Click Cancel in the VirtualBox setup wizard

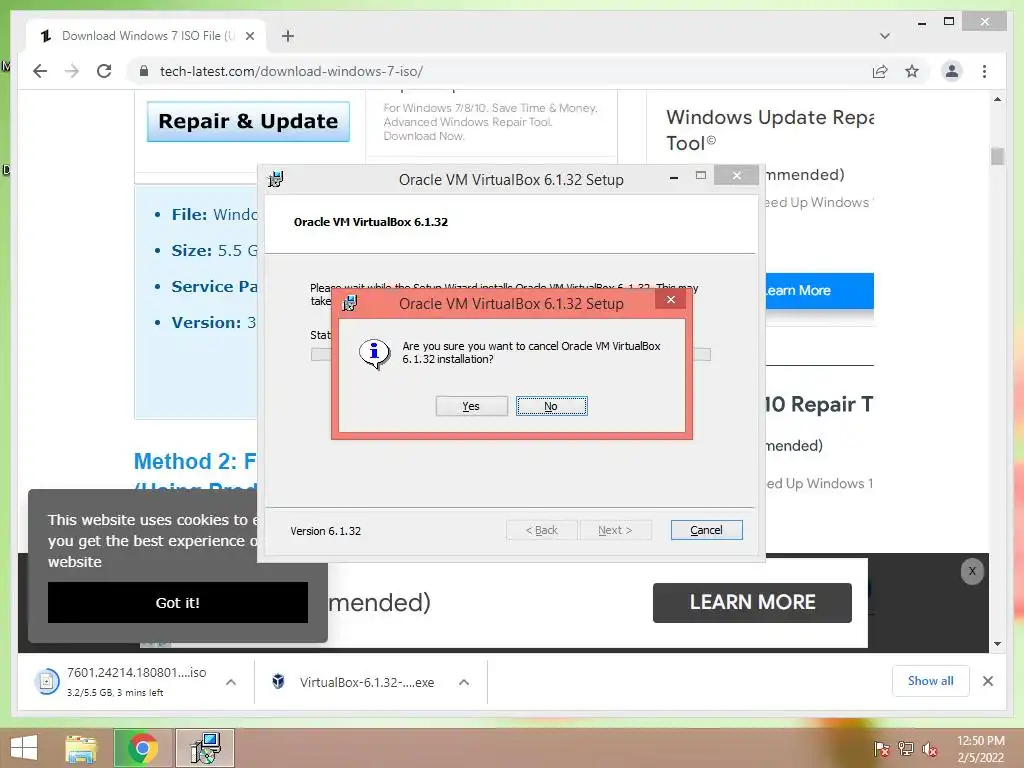tap(706, 530)
